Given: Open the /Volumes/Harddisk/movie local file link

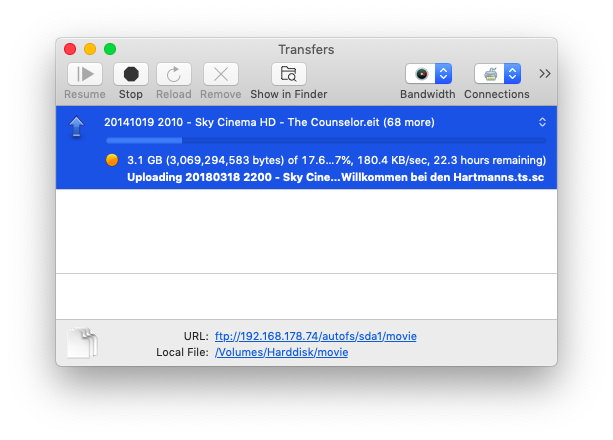Looking at the screenshot, I should tap(281, 352).
